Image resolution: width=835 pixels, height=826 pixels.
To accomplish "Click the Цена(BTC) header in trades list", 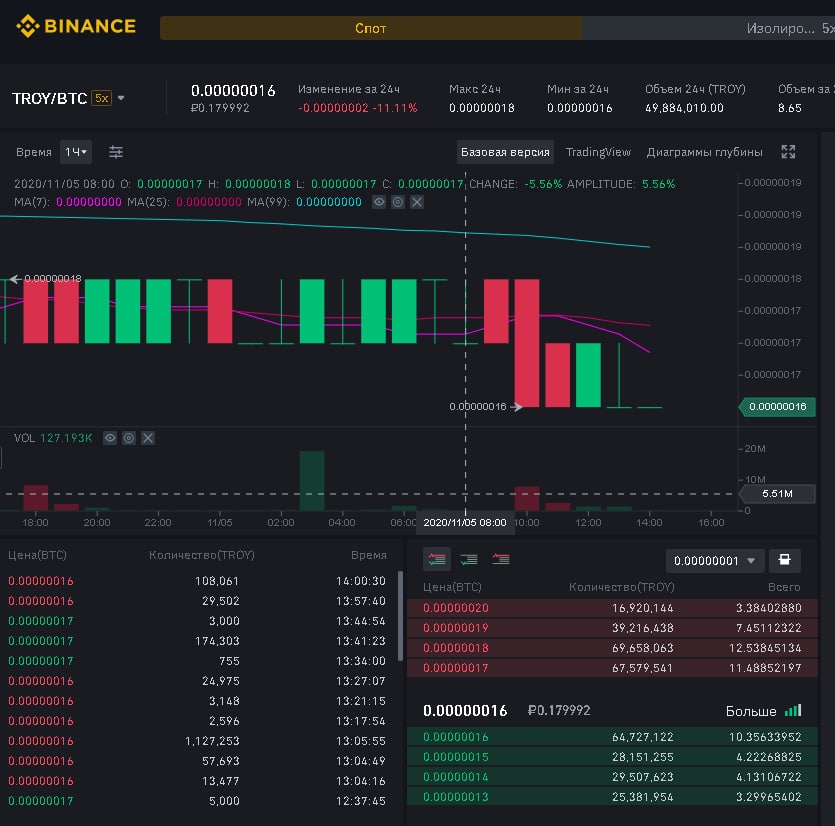I will point(37,555).
